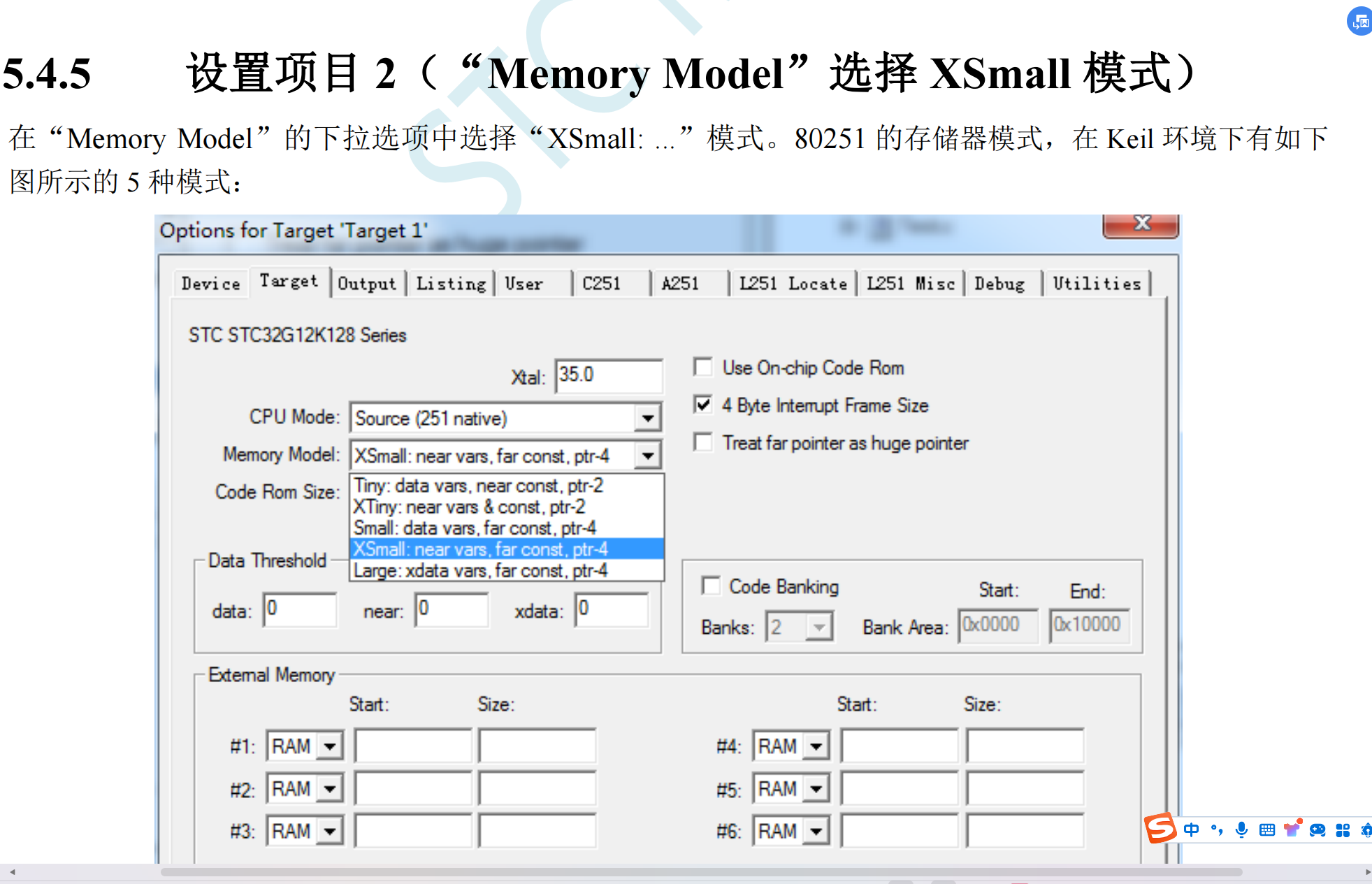Choose 'Large: xdata vars, far const, ptr-4'
This screenshot has height=884, width=1372.
pos(507,570)
